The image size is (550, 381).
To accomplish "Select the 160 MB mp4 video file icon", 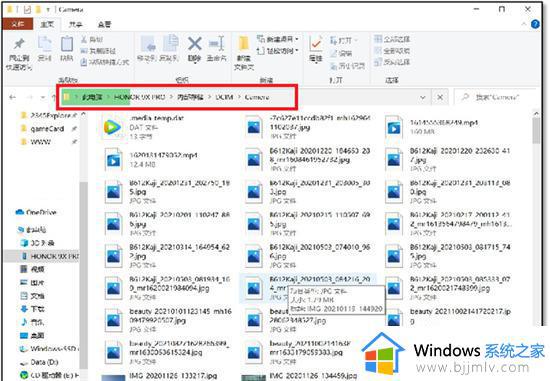I will (x=393, y=128).
